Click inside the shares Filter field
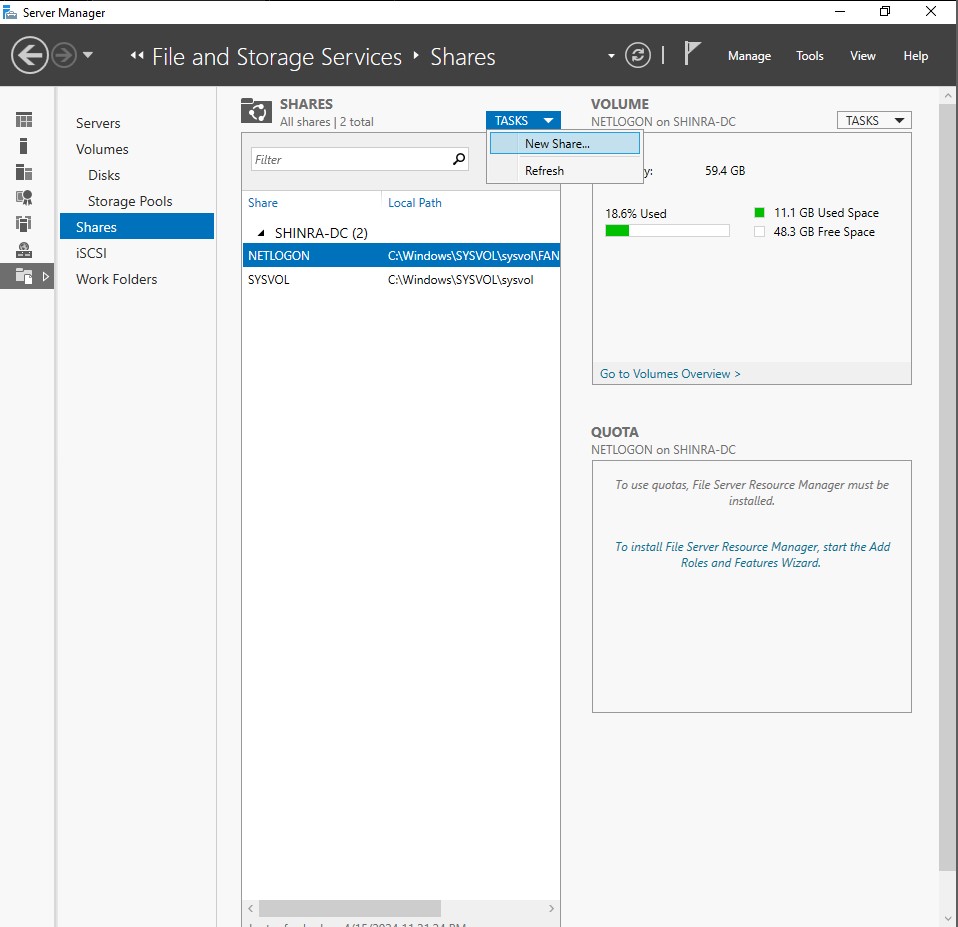Screen dimensions: 958x927 point(350,159)
